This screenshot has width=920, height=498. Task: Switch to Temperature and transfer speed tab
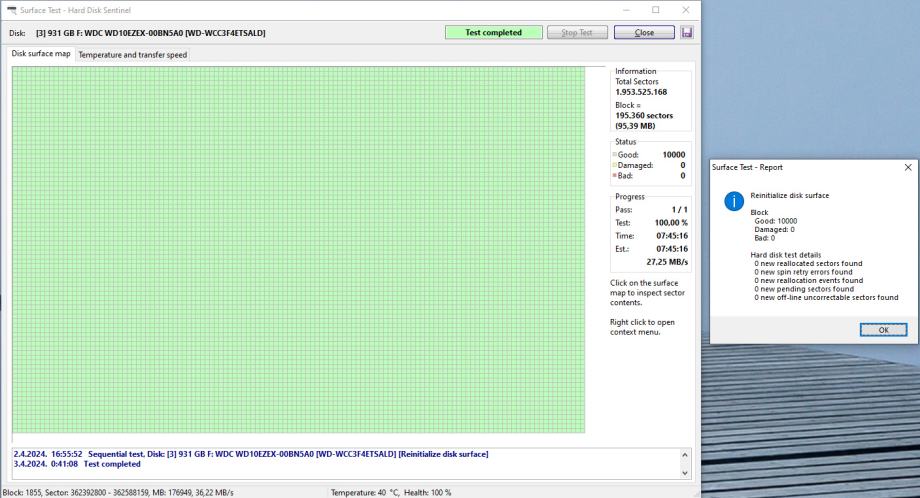[133, 55]
